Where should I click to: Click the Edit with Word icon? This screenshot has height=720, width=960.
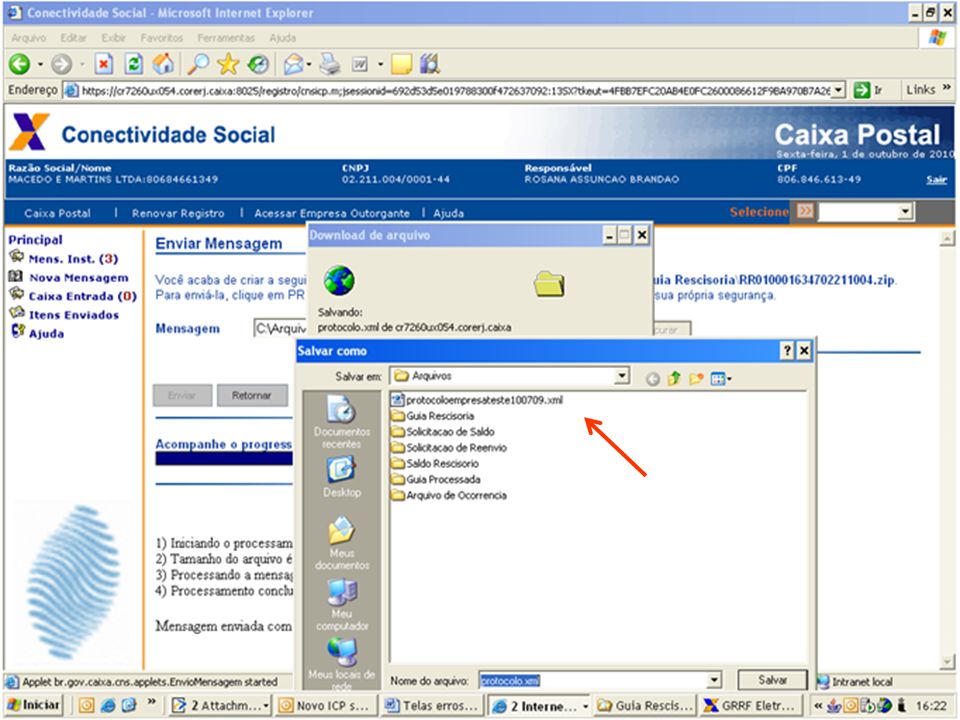pyautogui.click(x=359, y=64)
